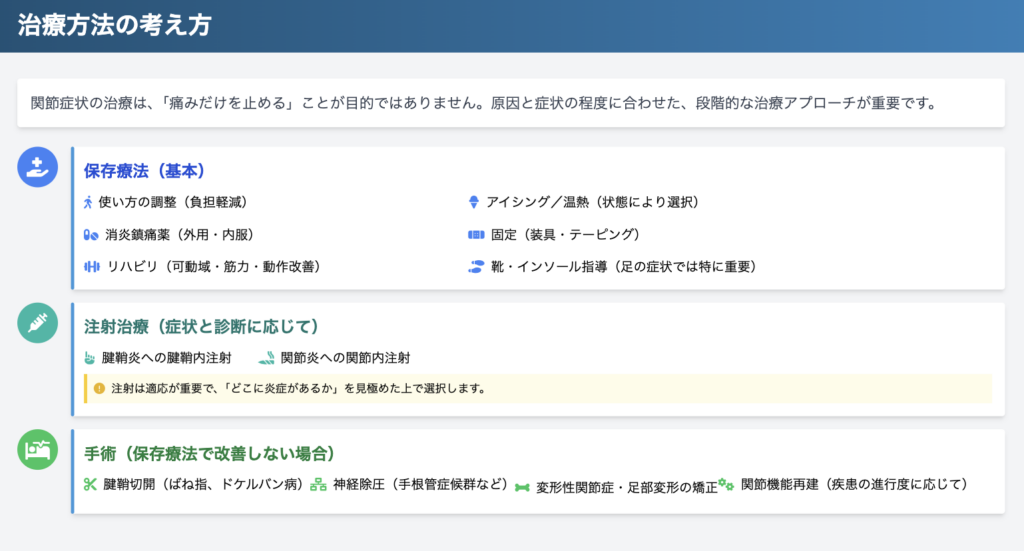Click the 注射治療 section heading
1024x551 pixels.
(x=201, y=326)
